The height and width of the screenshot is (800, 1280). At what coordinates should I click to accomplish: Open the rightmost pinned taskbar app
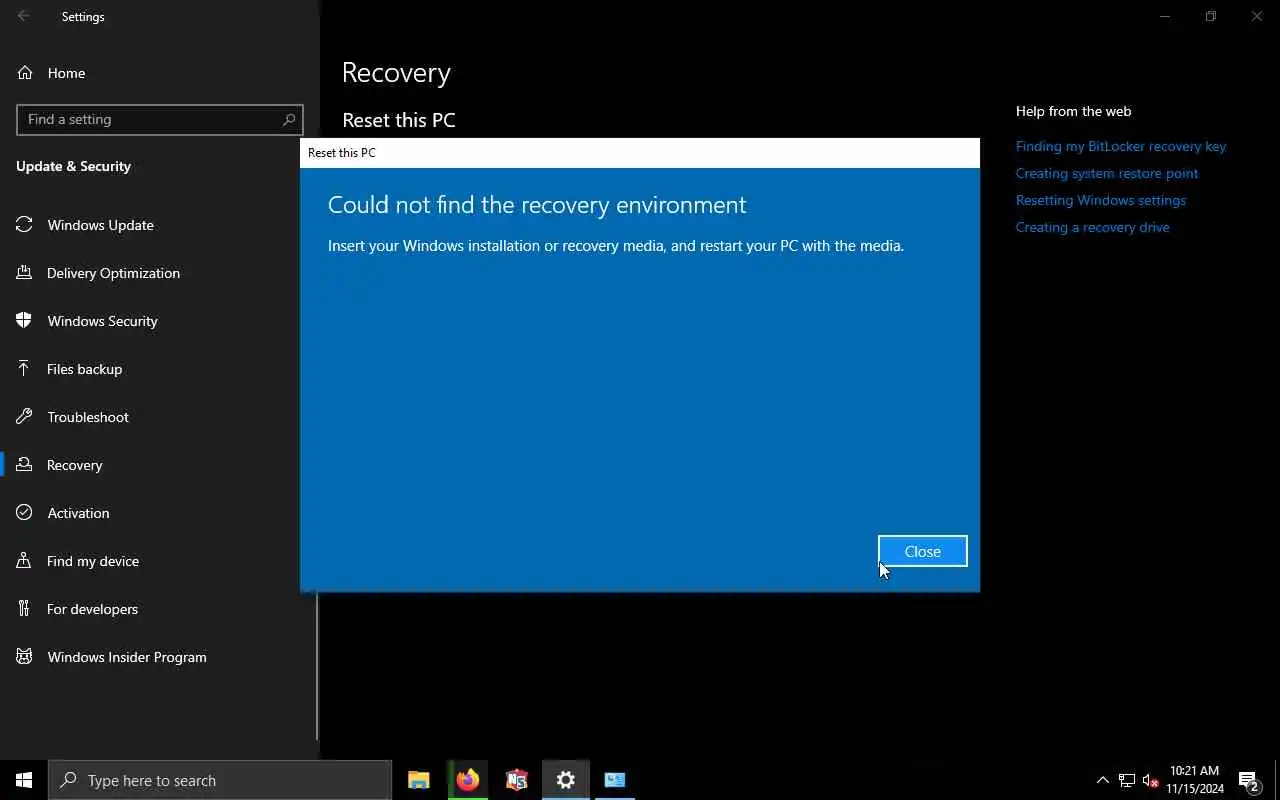pyautogui.click(x=615, y=780)
